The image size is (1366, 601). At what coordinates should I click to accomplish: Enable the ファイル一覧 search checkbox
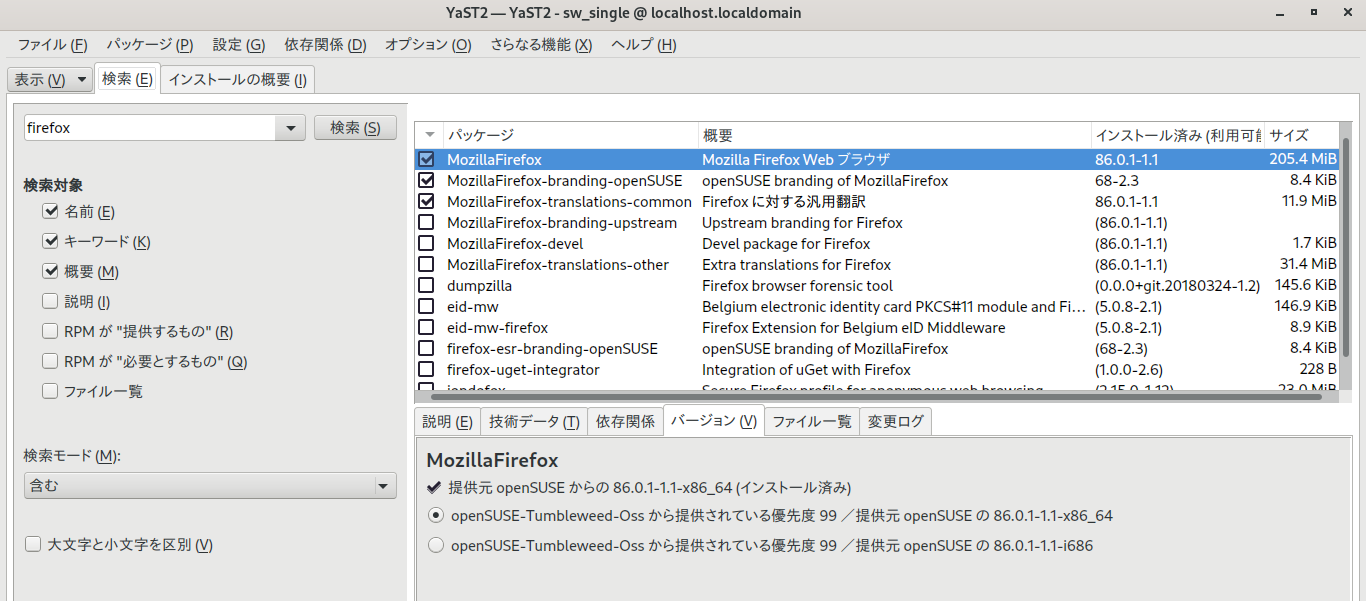(x=50, y=392)
